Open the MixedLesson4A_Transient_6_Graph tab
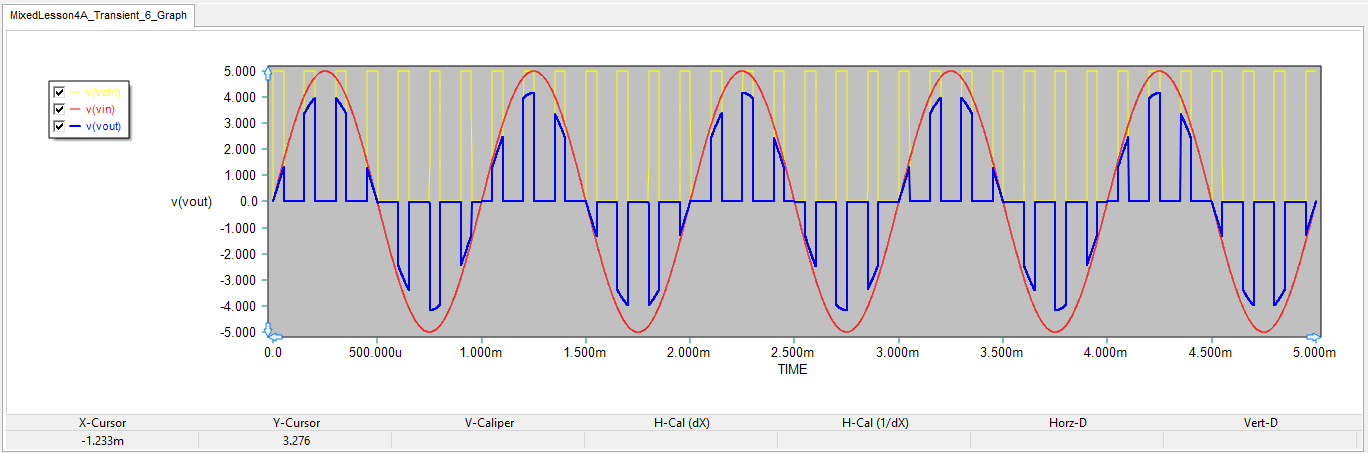Image resolution: width=1368 pixels, height=453 pixels. coord(98,16)
